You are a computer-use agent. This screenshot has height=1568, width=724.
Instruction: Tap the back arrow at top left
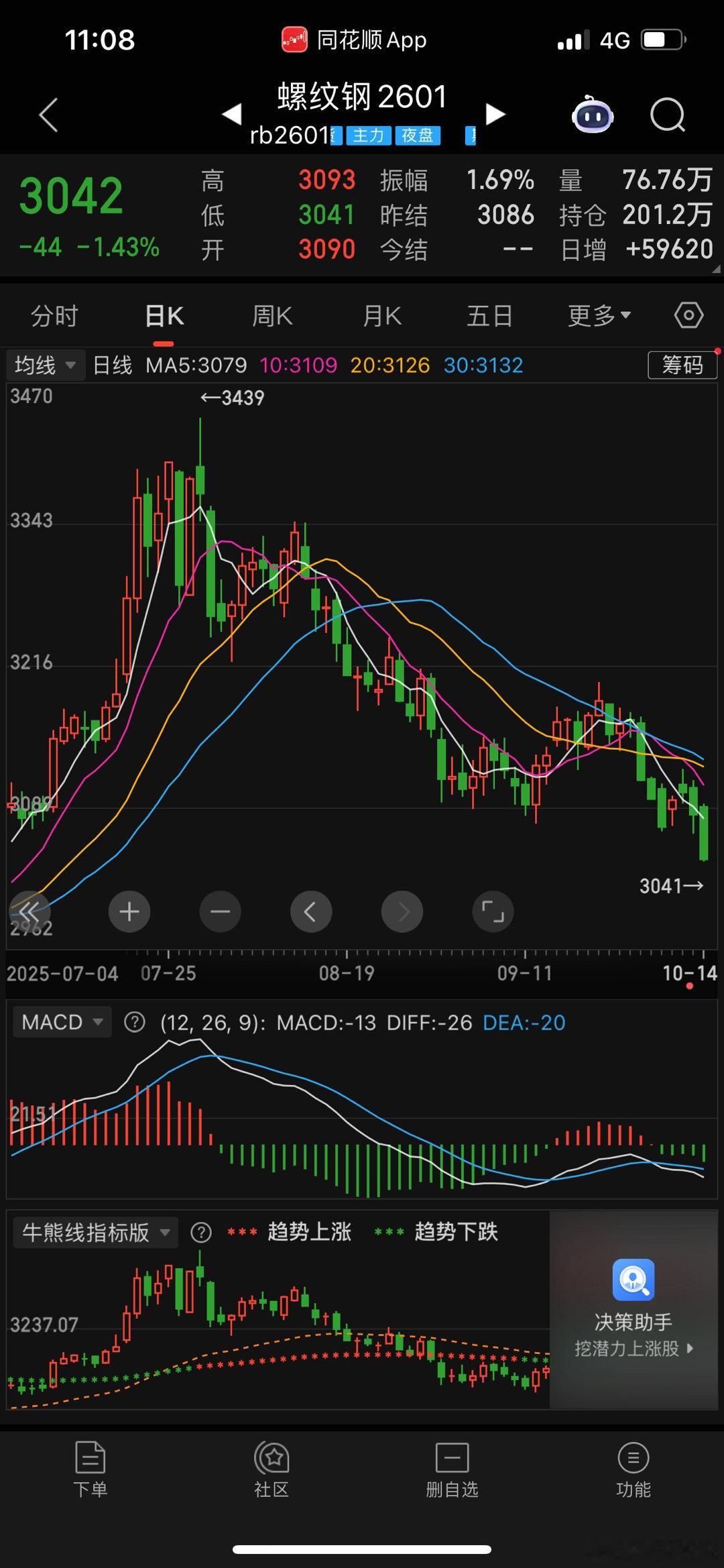point(48,115)
